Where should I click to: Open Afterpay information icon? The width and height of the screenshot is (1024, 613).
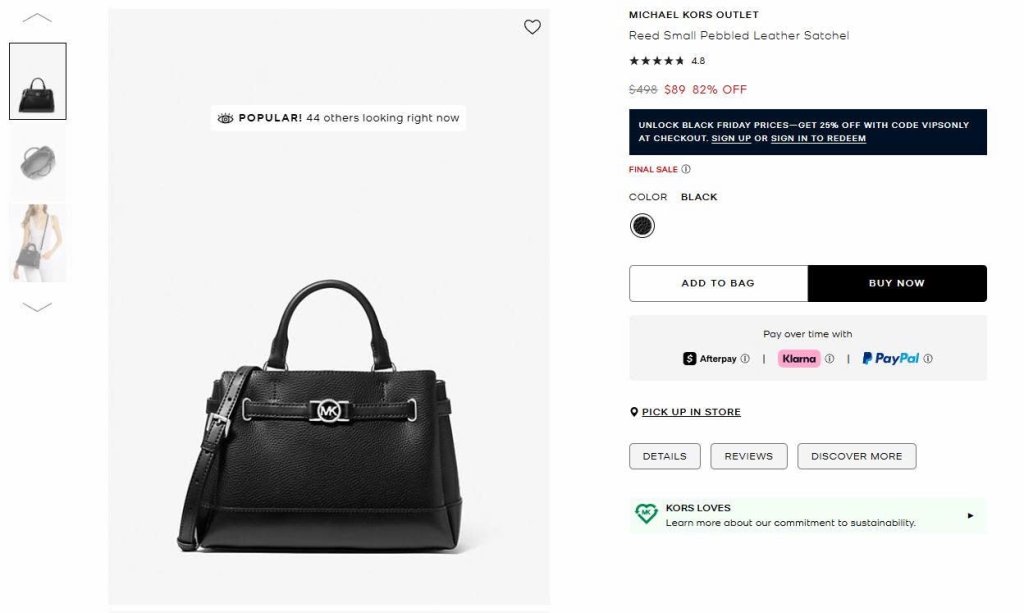[745, 359]
